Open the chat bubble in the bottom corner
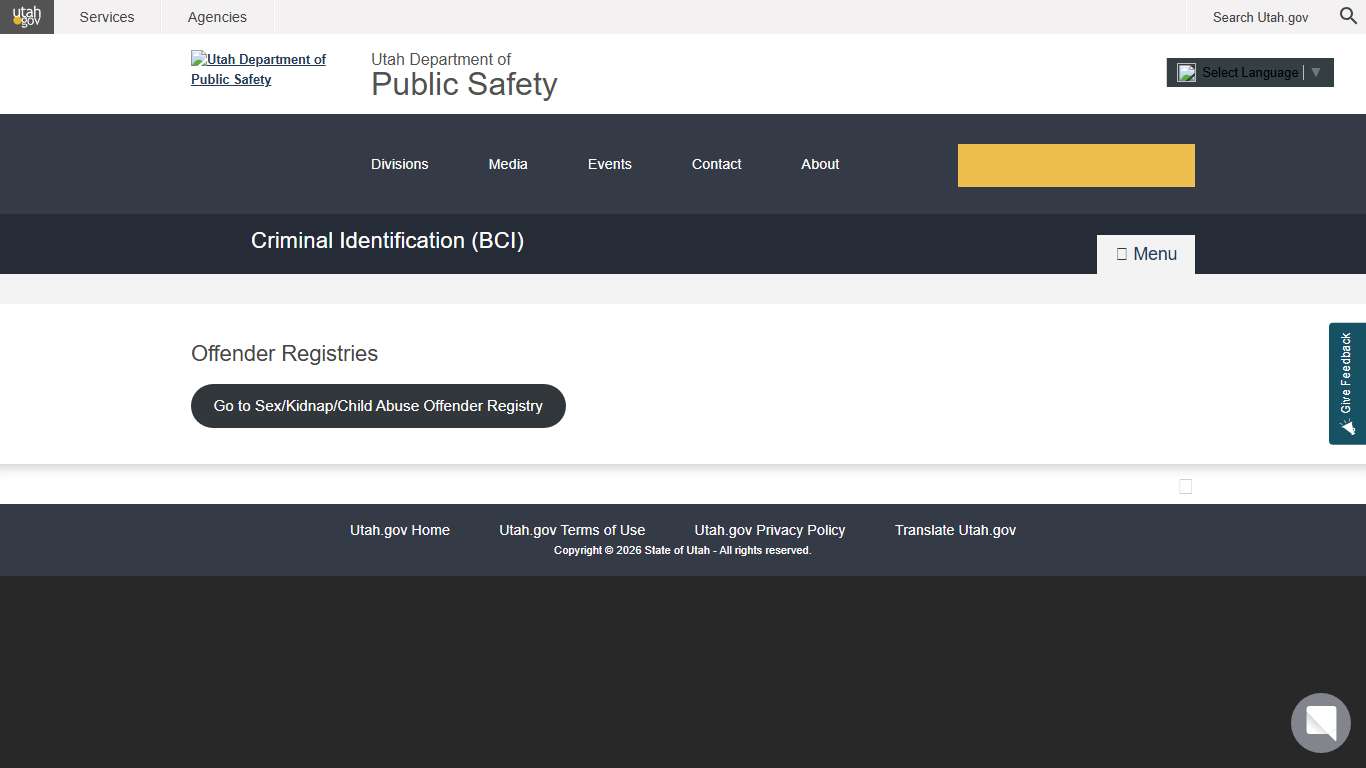 point(1320,722)
